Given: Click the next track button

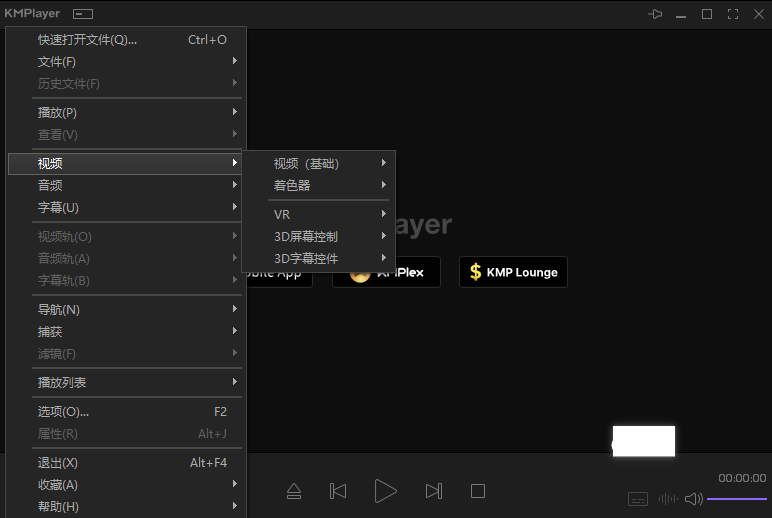Looking at the screenshot, I should (x=434, y=491).
